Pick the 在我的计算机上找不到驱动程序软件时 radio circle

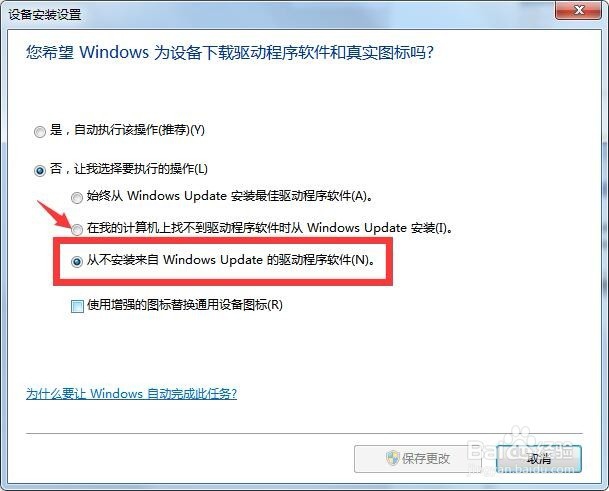pos(77,229)
